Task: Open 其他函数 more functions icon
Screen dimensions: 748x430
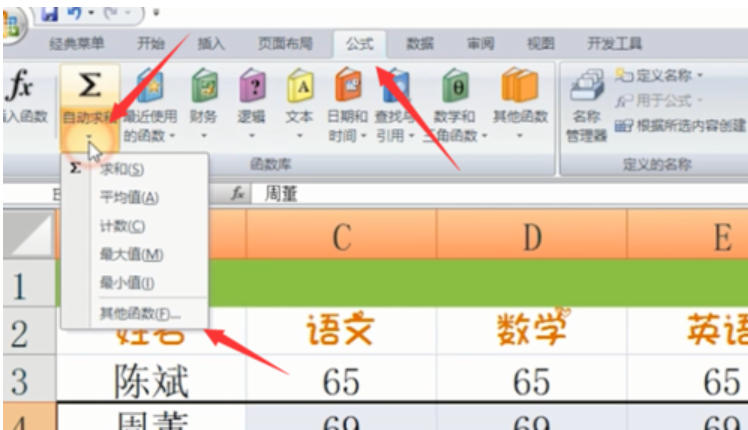Action: click(x=520, y=86)
